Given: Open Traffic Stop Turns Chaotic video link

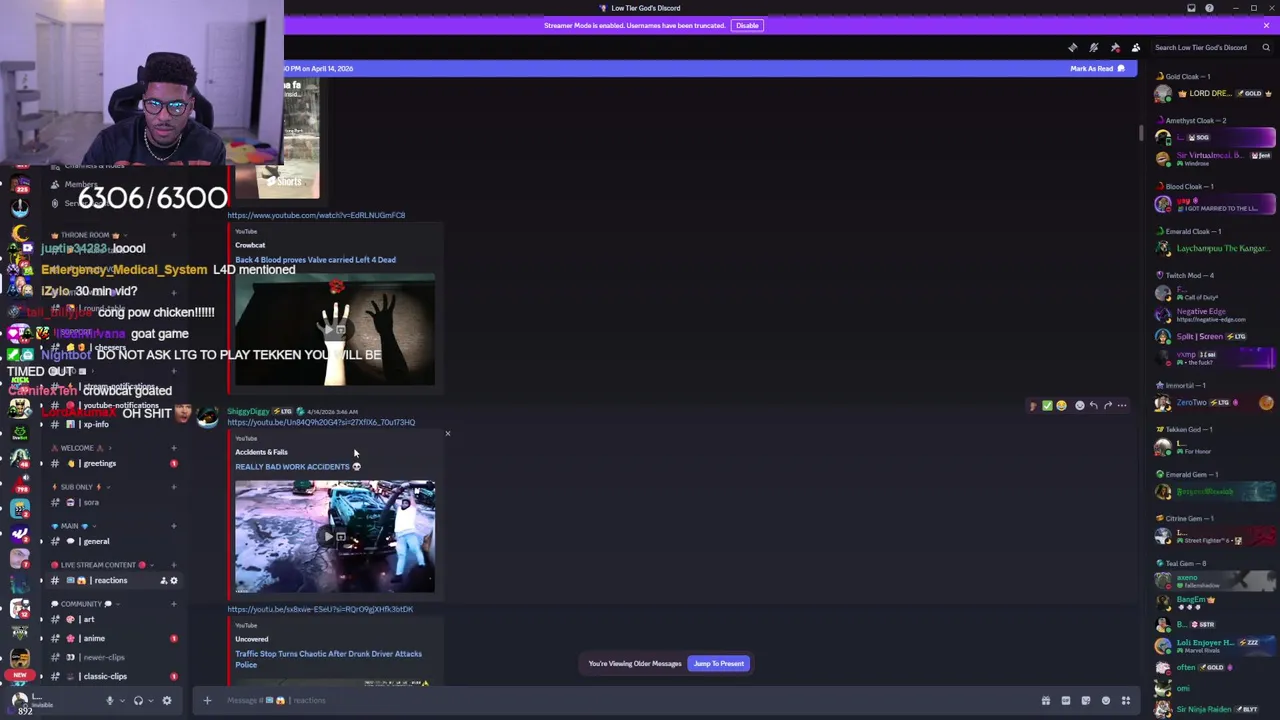Looking at the screenshot, I should [328, 658].
